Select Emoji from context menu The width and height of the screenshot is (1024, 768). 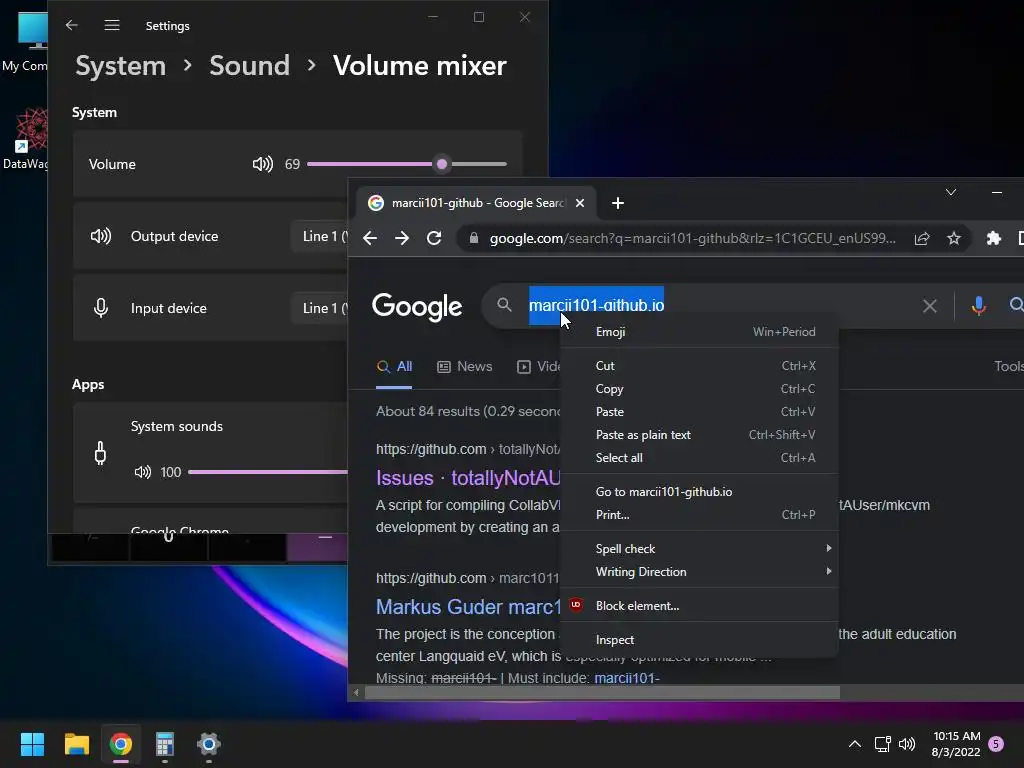tap(699, 332)
